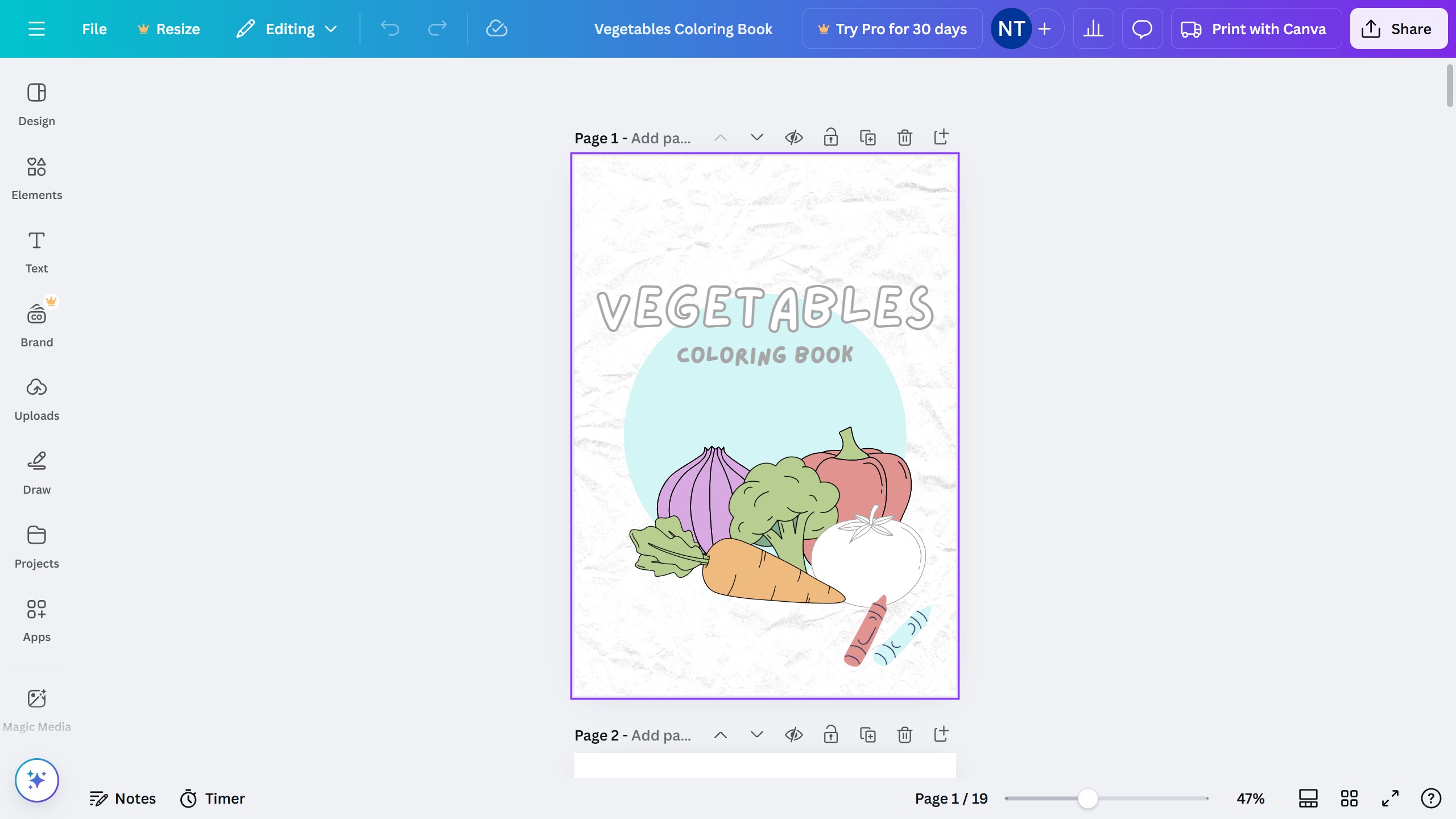The height and width of the screenshot is (819, 1456).
Task: Open the Uploads panel
Action: (x=36, y=398)
